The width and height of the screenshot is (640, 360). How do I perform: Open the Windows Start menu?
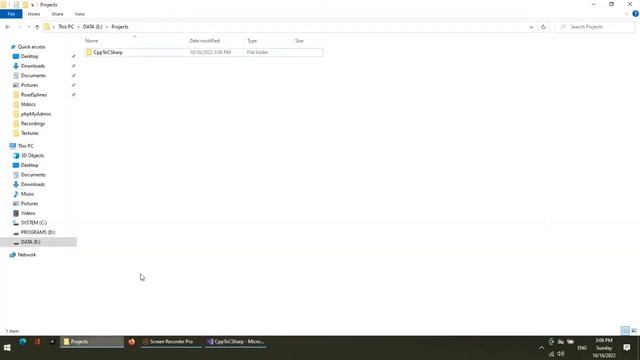pos(7,348)
